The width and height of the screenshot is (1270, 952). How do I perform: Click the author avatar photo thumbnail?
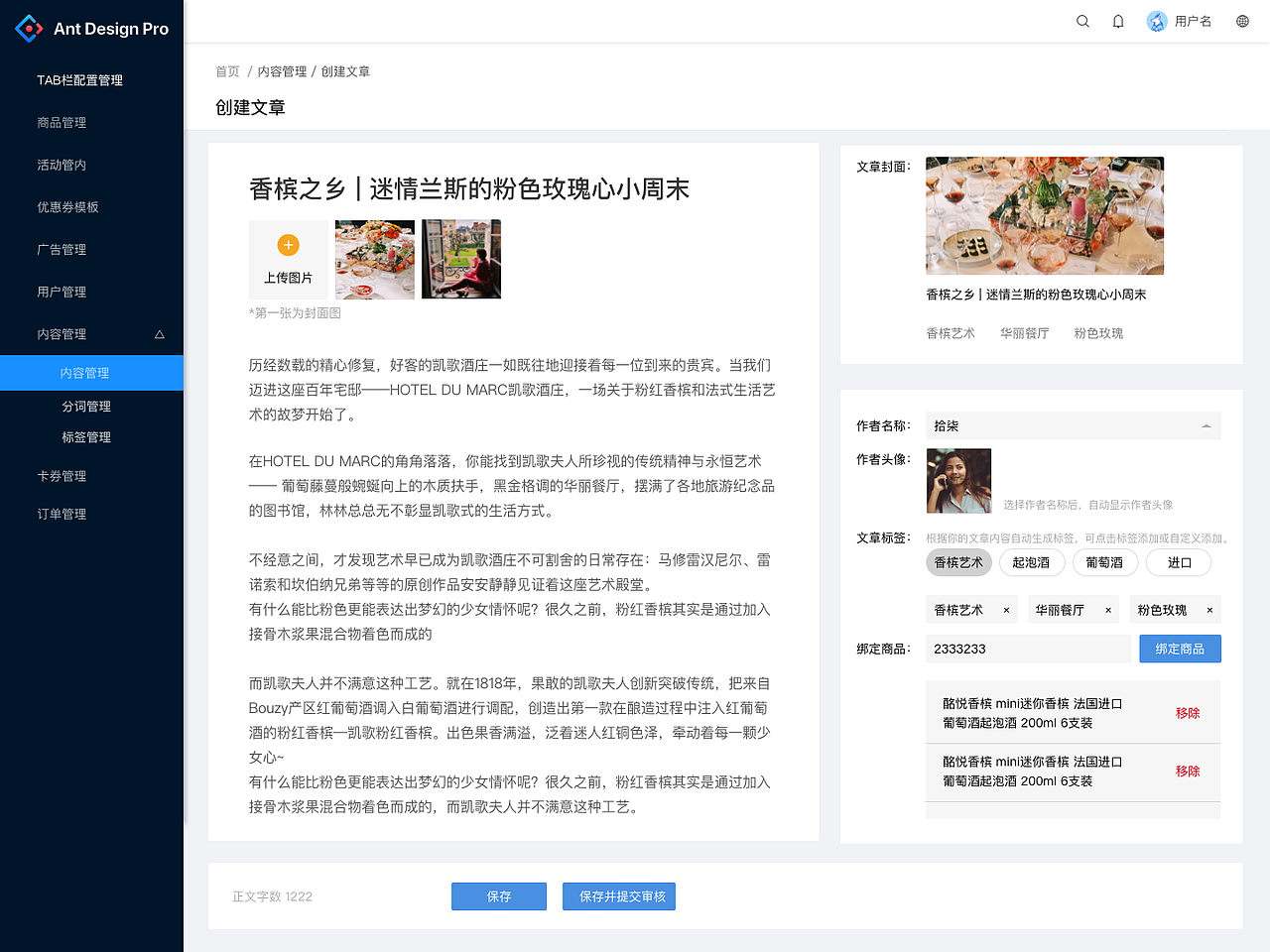click(957, 480)
